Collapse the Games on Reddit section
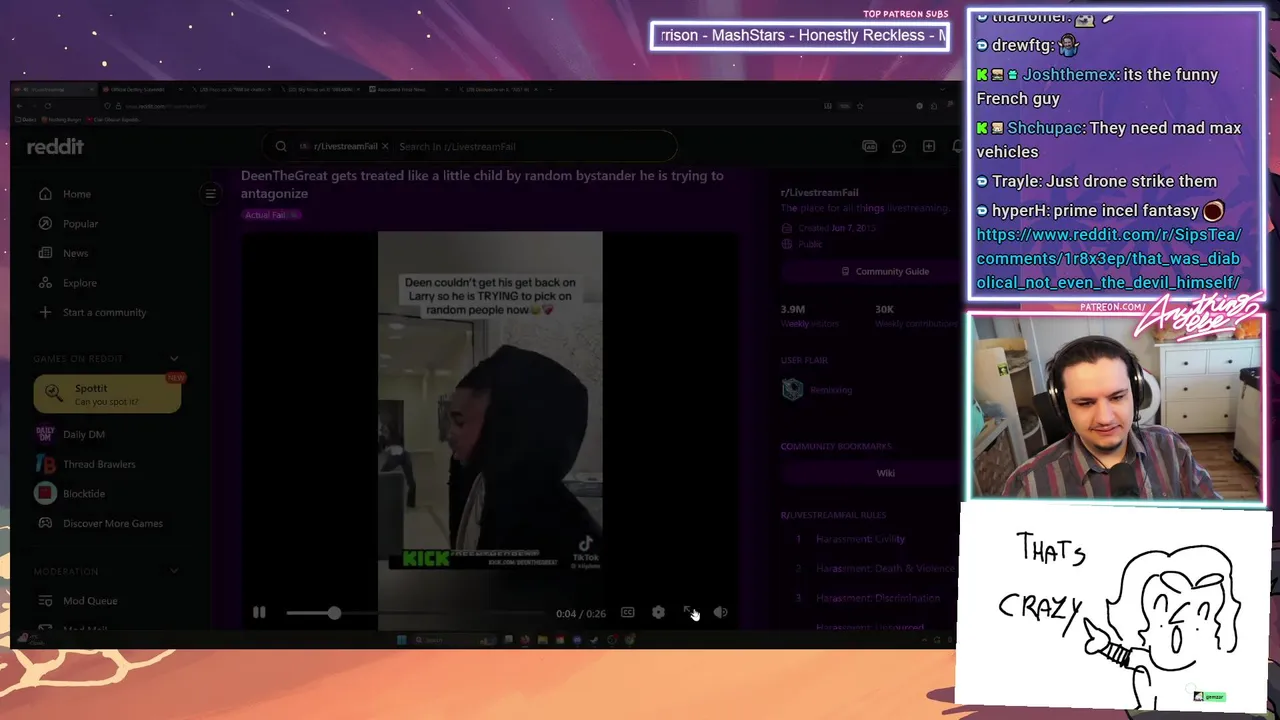The height and width of the screenshot is (720, 1280). [174, 358]
